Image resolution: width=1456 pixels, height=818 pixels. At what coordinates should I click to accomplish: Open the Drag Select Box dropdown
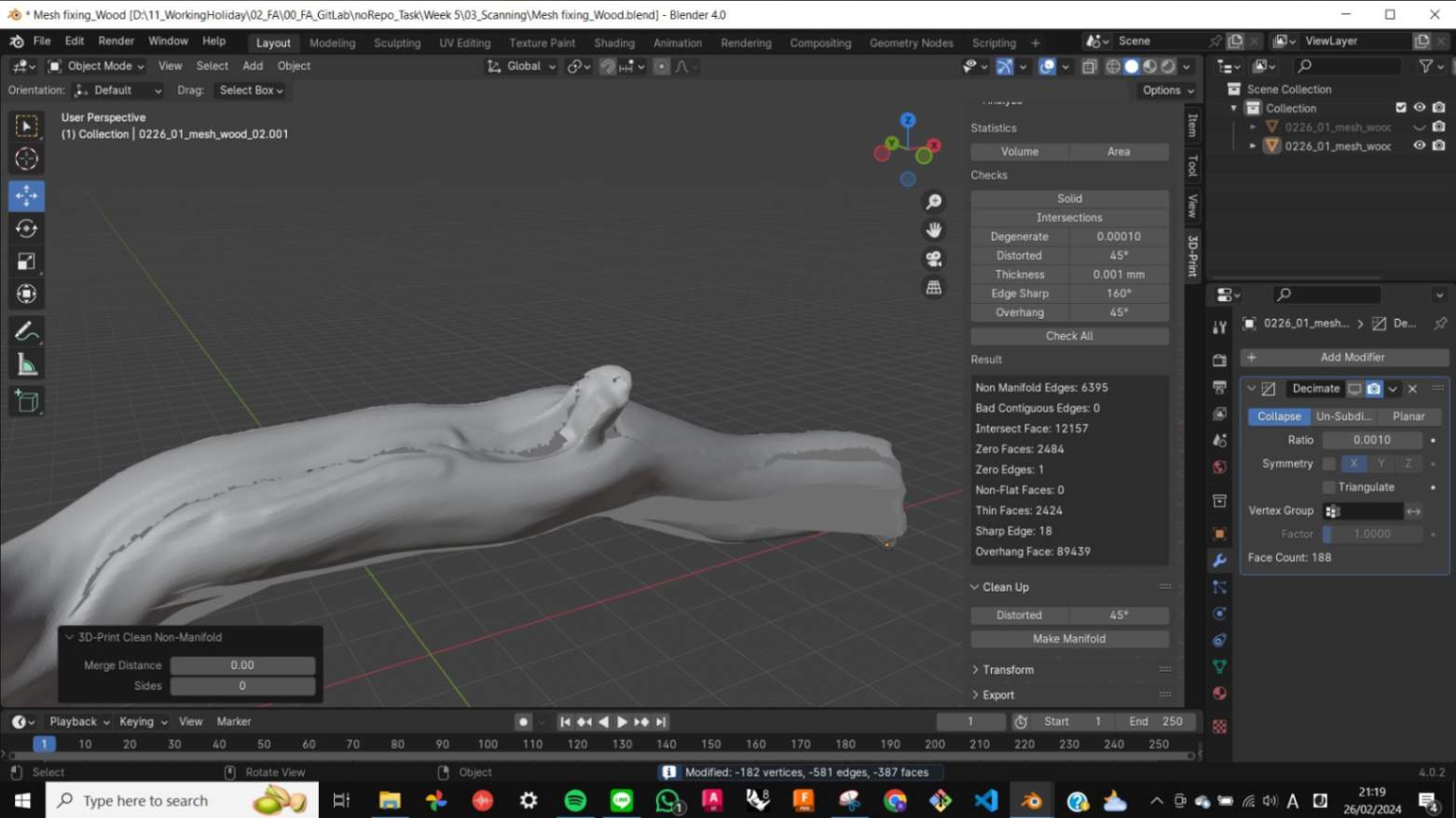[250, 90]
